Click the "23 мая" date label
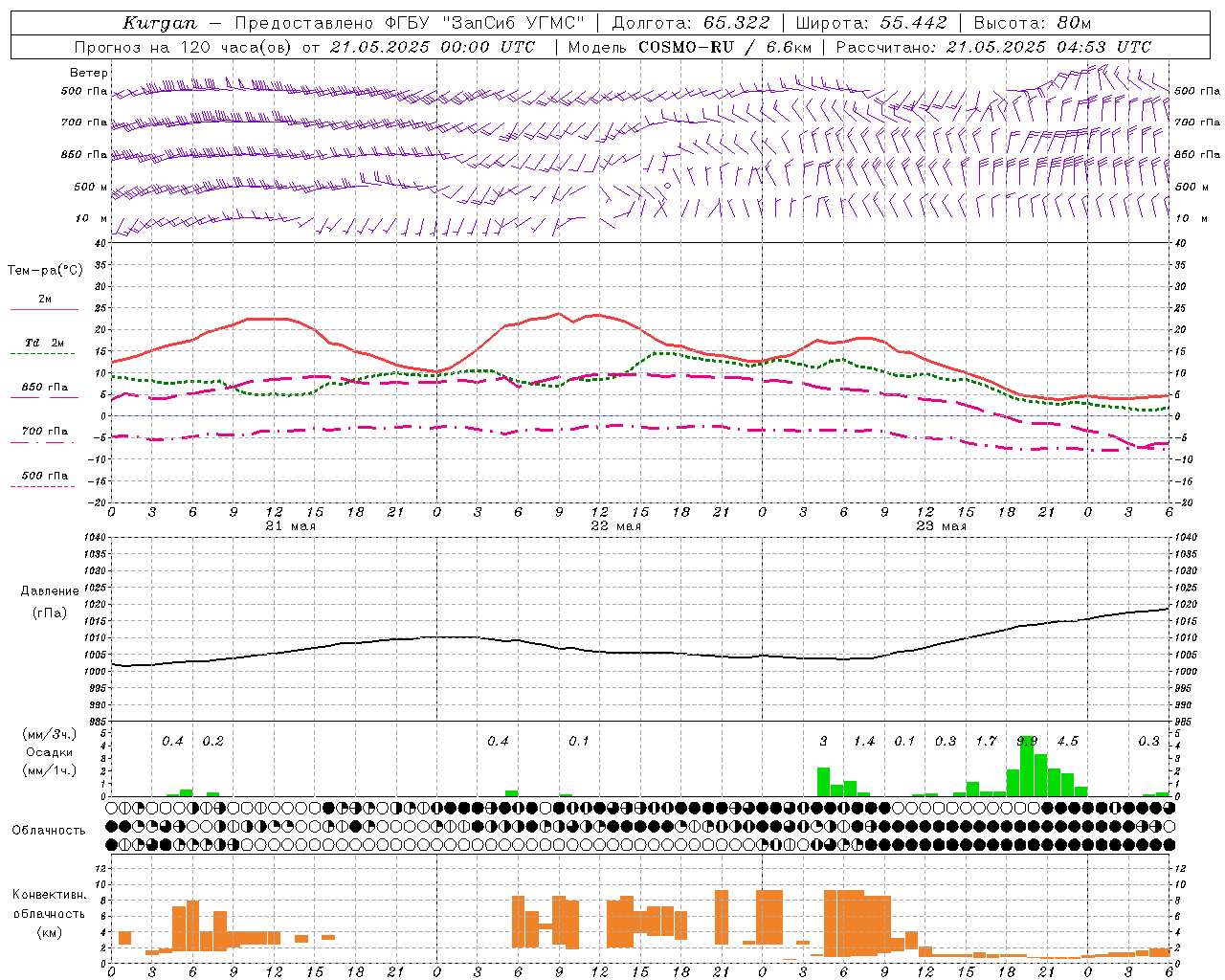 coord(942,526)
